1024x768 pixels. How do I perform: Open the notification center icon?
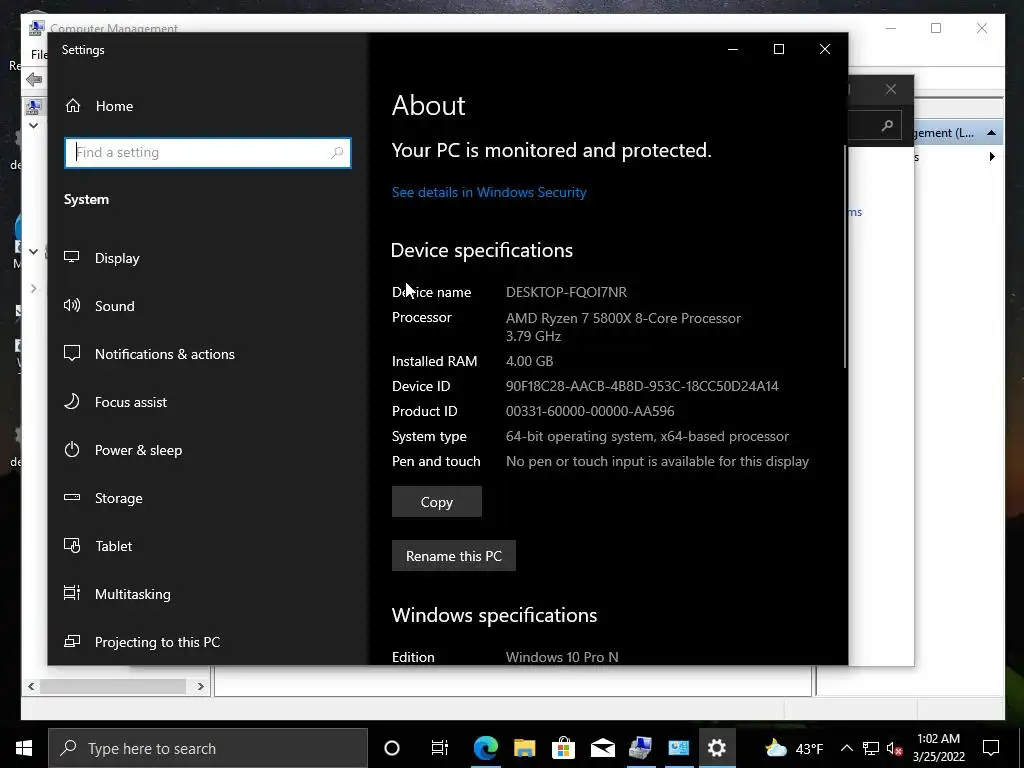coord(991,748)
